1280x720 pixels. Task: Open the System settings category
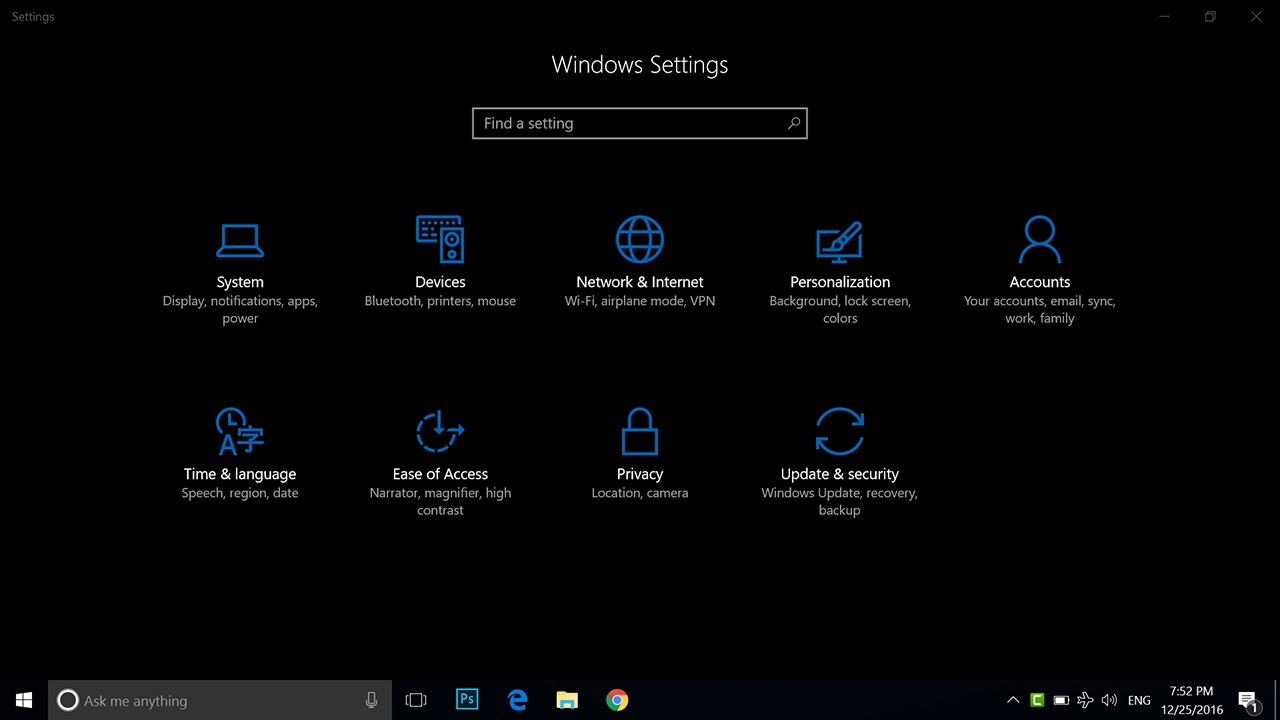pos(240,270)
